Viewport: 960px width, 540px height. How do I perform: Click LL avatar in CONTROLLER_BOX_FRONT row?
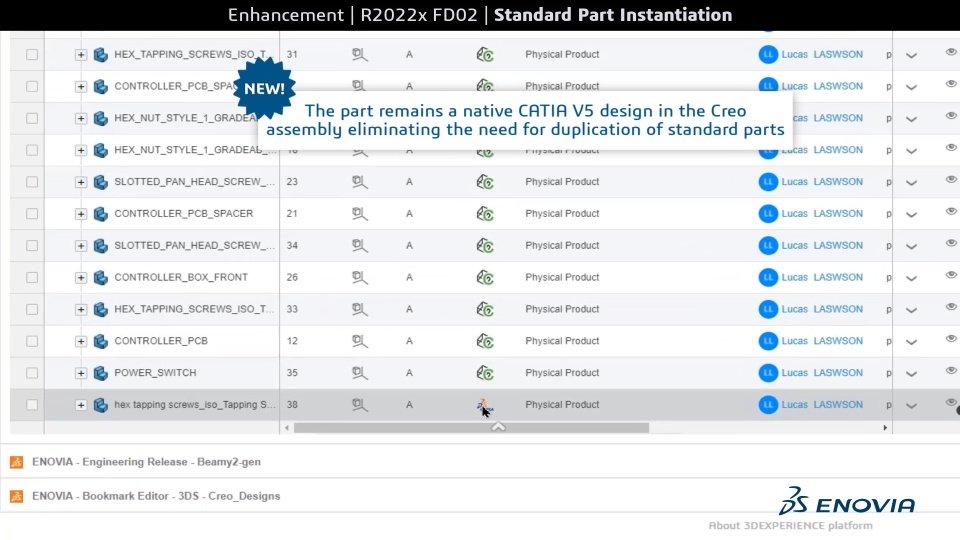(768, 277)
